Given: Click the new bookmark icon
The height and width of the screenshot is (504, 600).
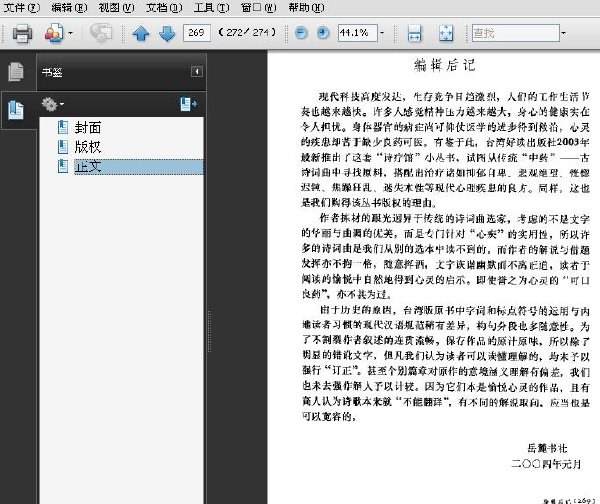Looking at the screenshot, I should tap(188, 104).
